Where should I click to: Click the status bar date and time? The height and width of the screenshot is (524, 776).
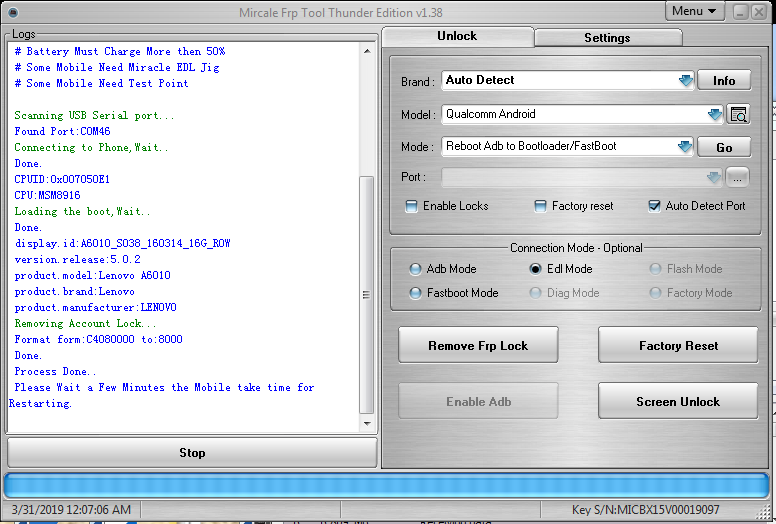[x=71, y=510]
